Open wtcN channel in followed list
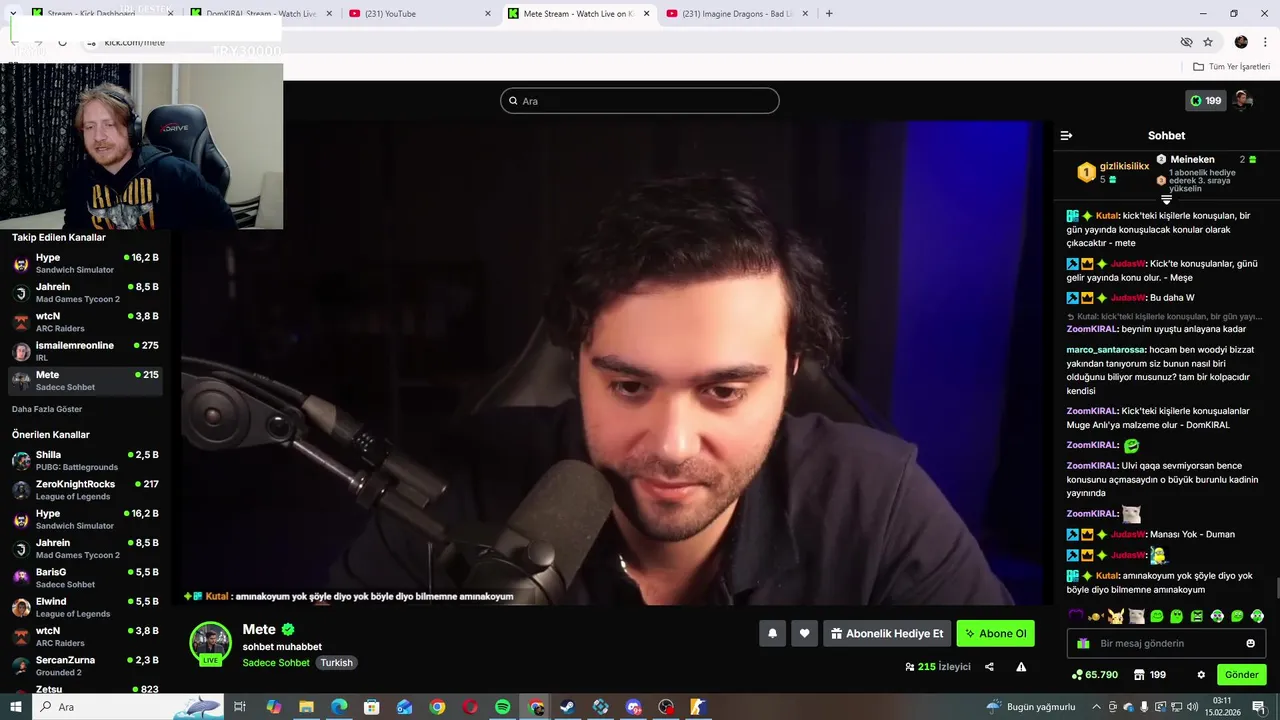This screenshot has width=1280, height=720. click(86, 322)
